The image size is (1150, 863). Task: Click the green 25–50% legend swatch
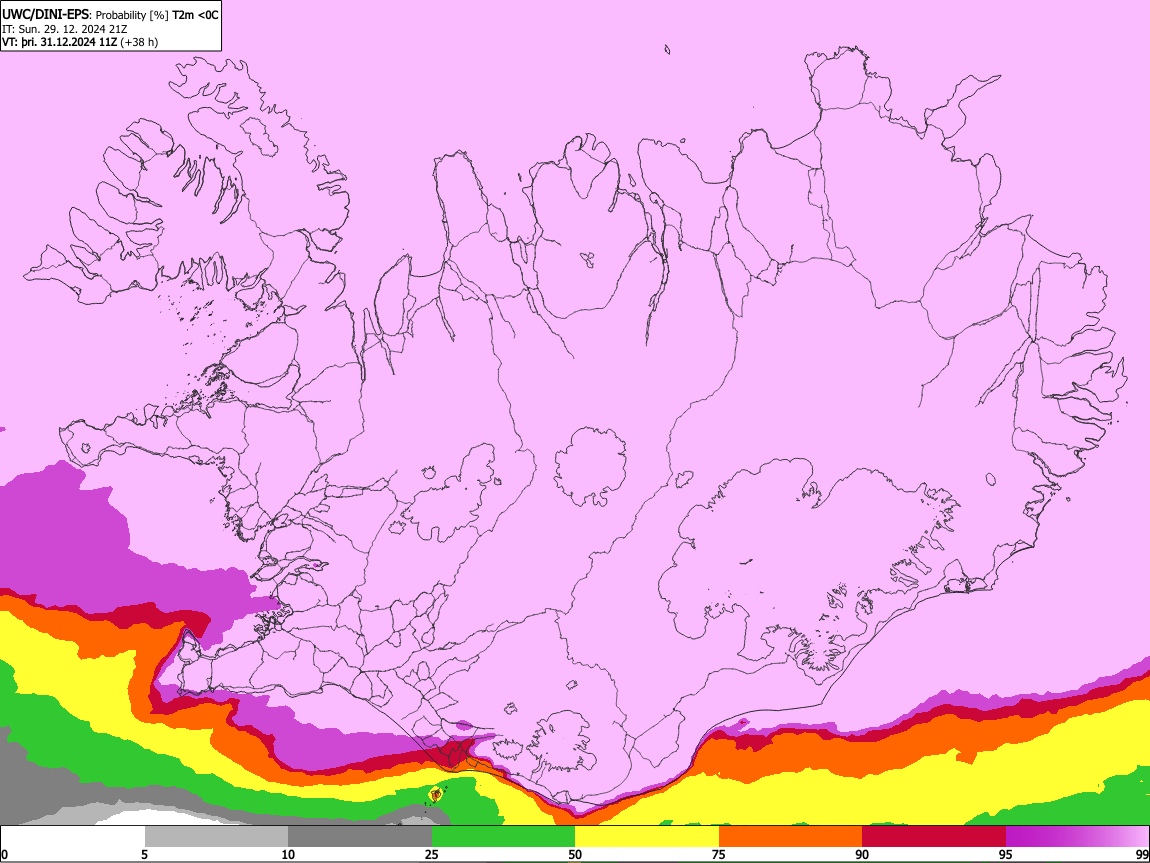click(503, 837)
